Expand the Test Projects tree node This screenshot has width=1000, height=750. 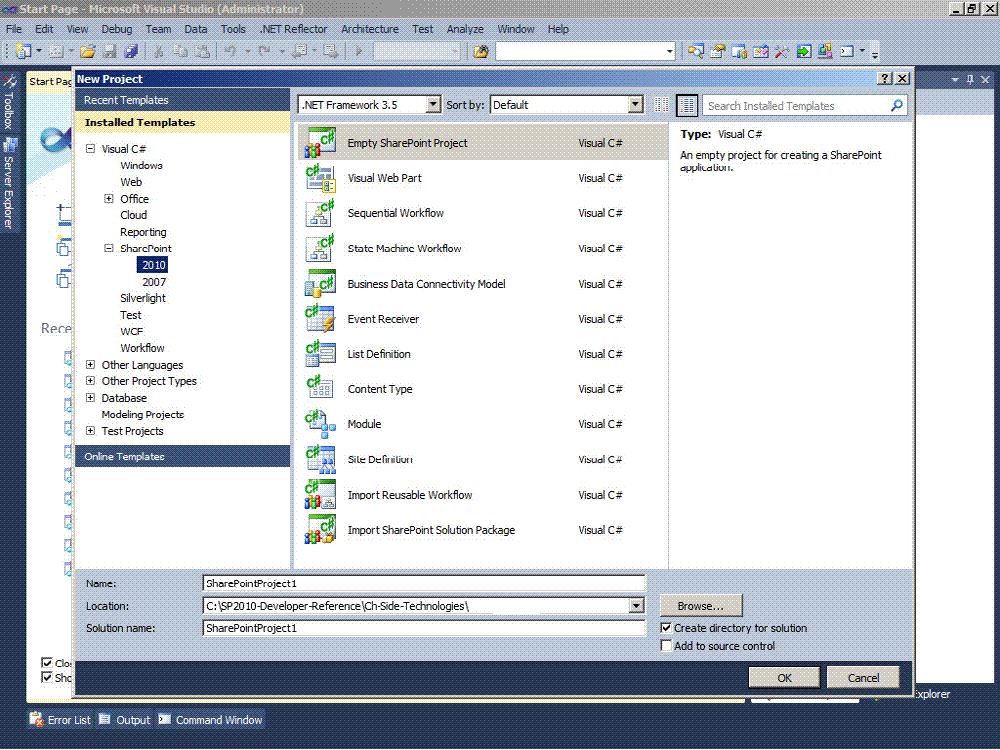pos(91,430)
